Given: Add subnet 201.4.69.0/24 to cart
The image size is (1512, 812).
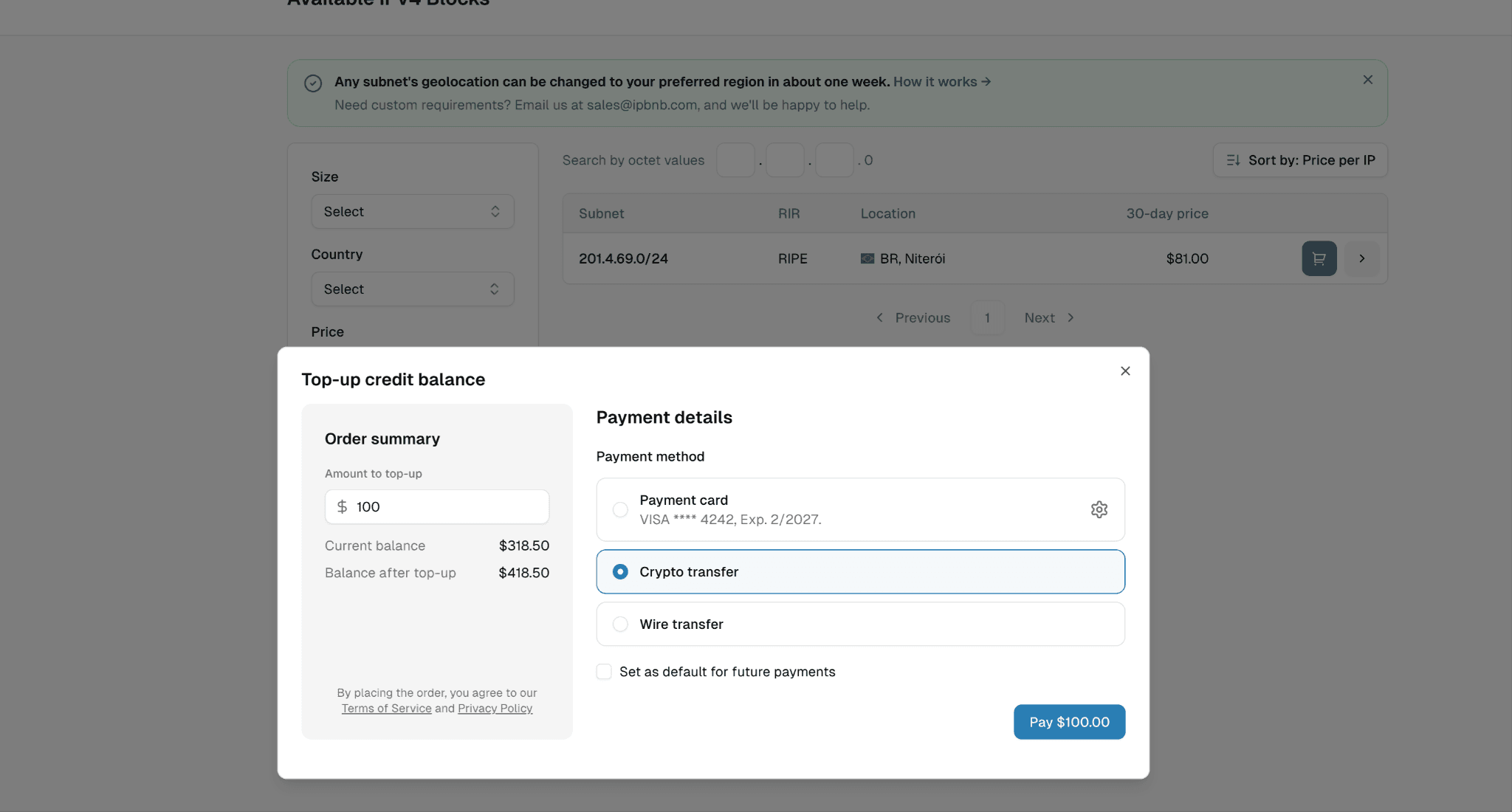Looking at the screenshot, I should pyautogui.click(x=1319, y=258).
